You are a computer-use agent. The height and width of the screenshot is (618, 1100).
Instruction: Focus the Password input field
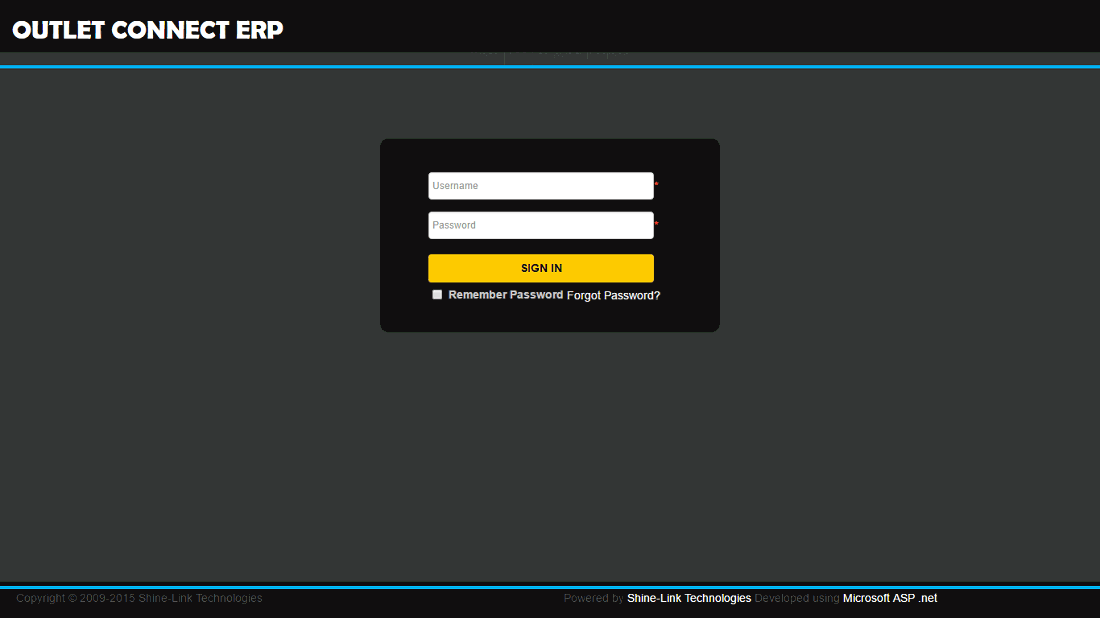[x=541, y=225]
